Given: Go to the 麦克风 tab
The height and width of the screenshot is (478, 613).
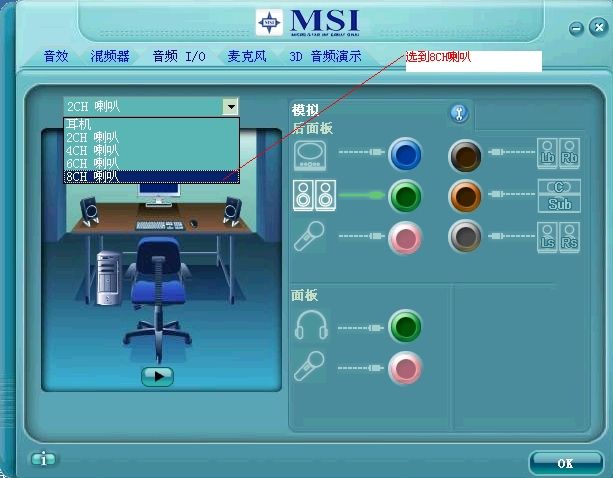Looking at the screenshot, I should coord(247,56).
